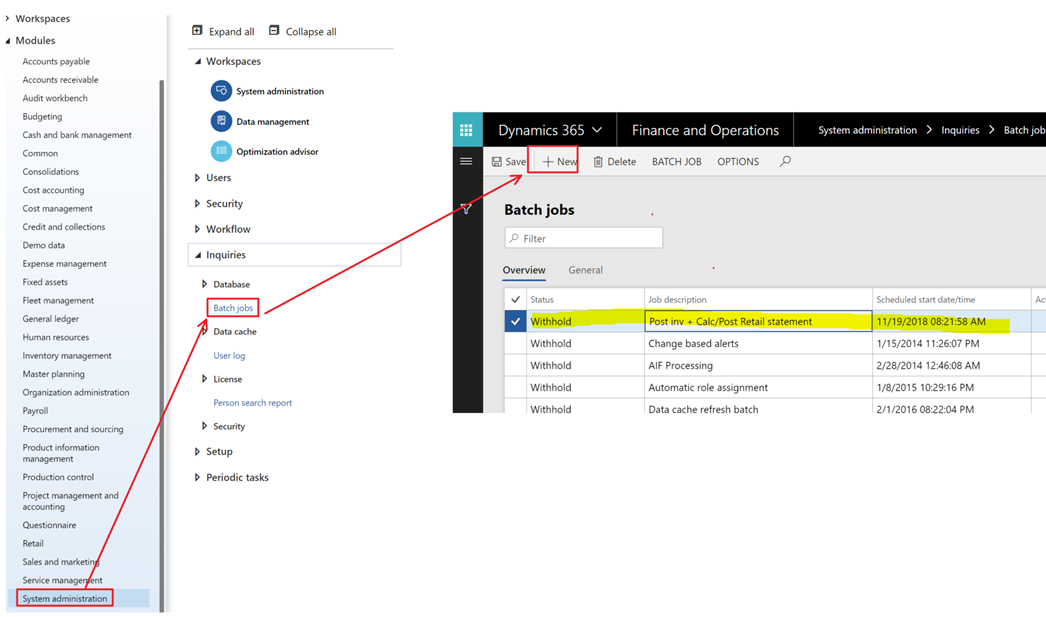Open the Data management workspace icon
Image resolution: width=1046 pixels, height=617 pixels.
(x=221, y=121)
